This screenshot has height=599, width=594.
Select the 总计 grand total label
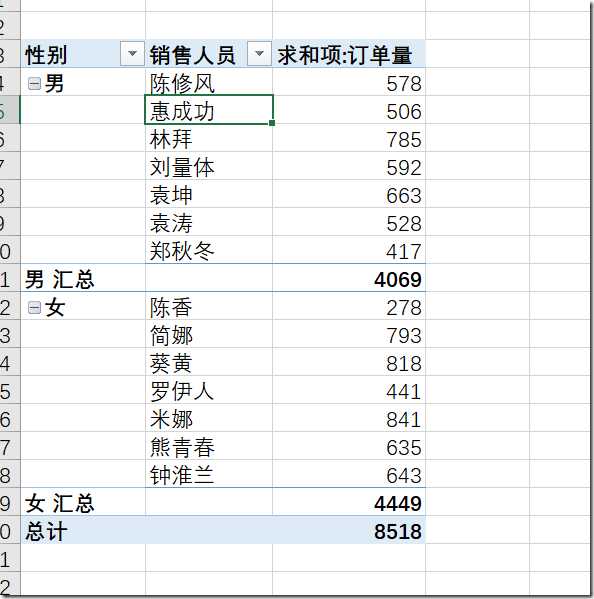click(x=46, y=531)
